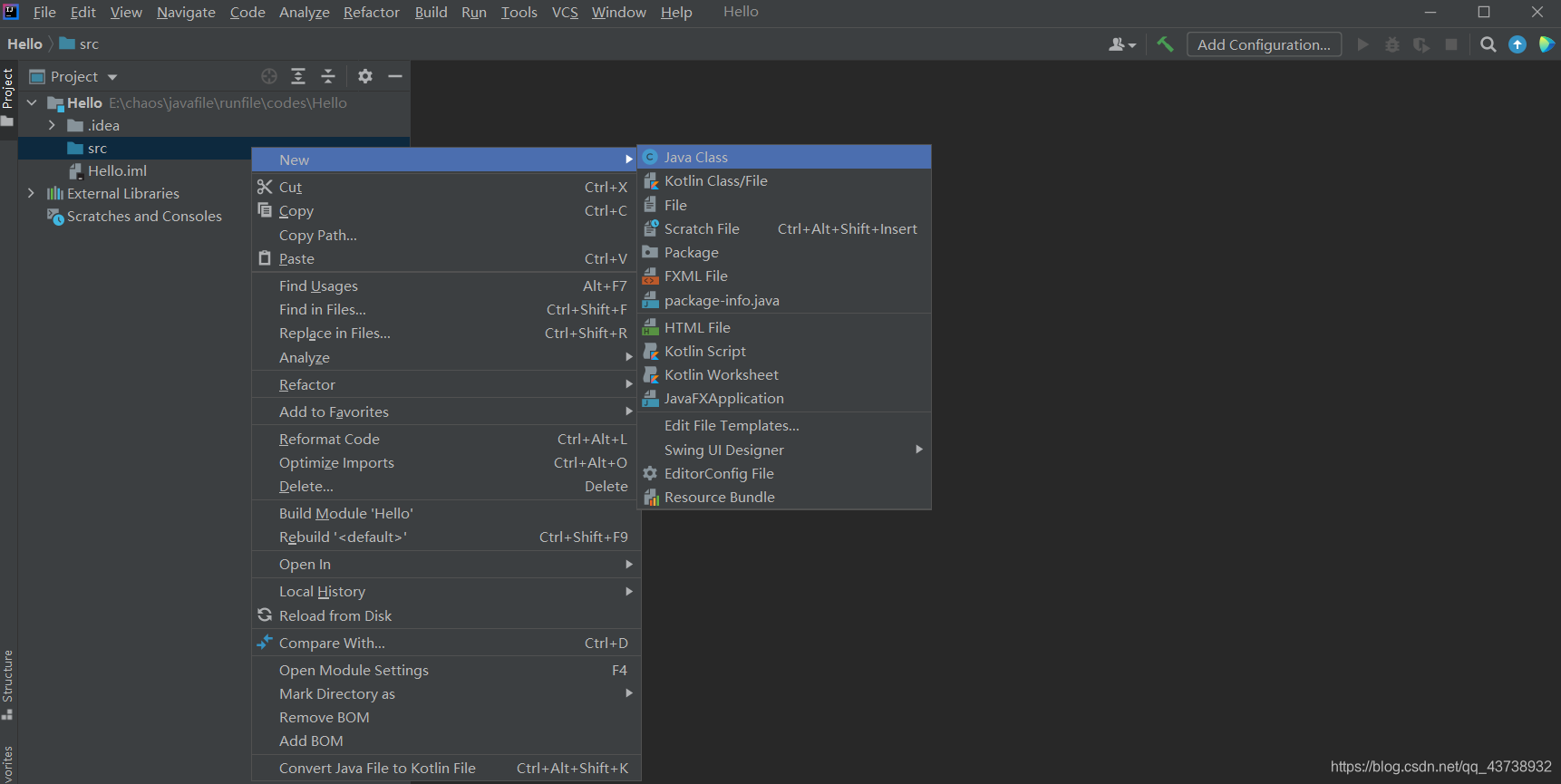Open the File menu in menu bar
Screen dimensions: 1561x784
click(x=44, y=12)
